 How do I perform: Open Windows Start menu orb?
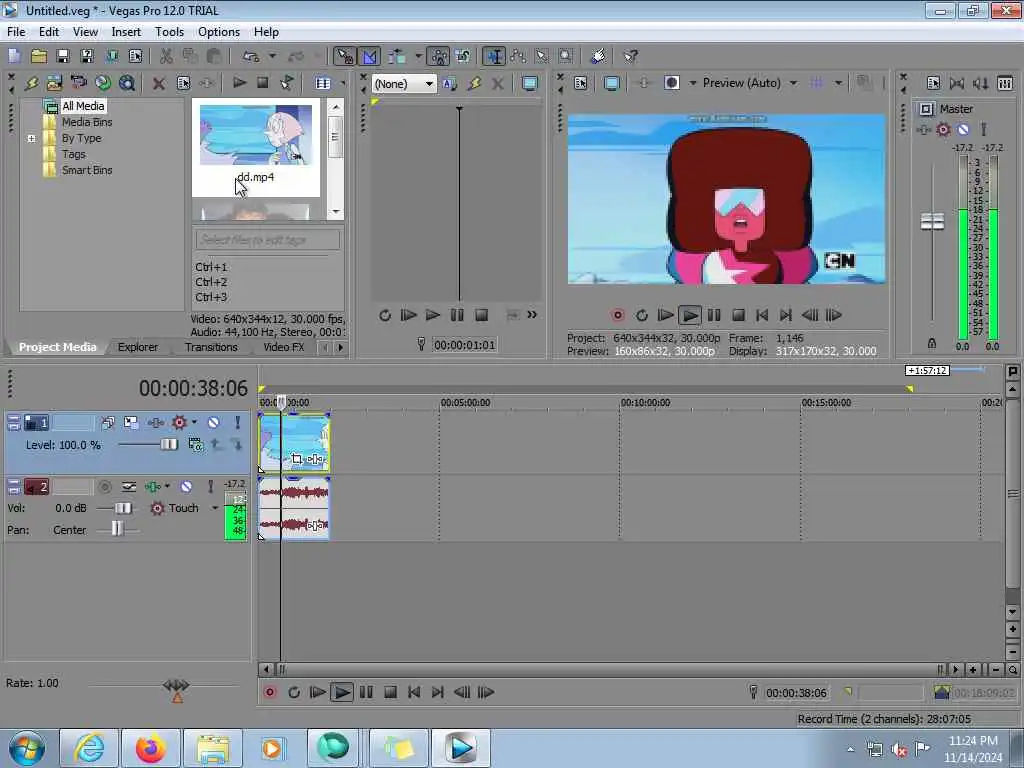point(27,748)
